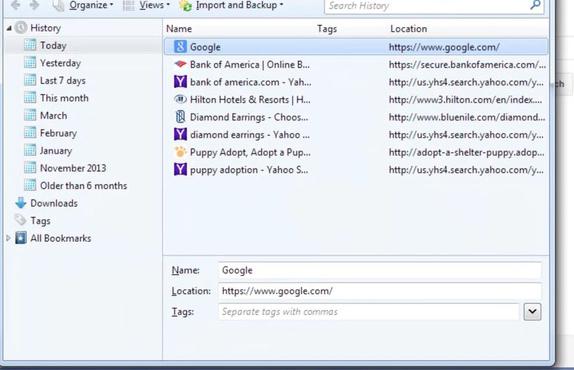This screenshot has width=574, height=370.
Task: Click the calendar icon beside Today
Action: point(30,45)
